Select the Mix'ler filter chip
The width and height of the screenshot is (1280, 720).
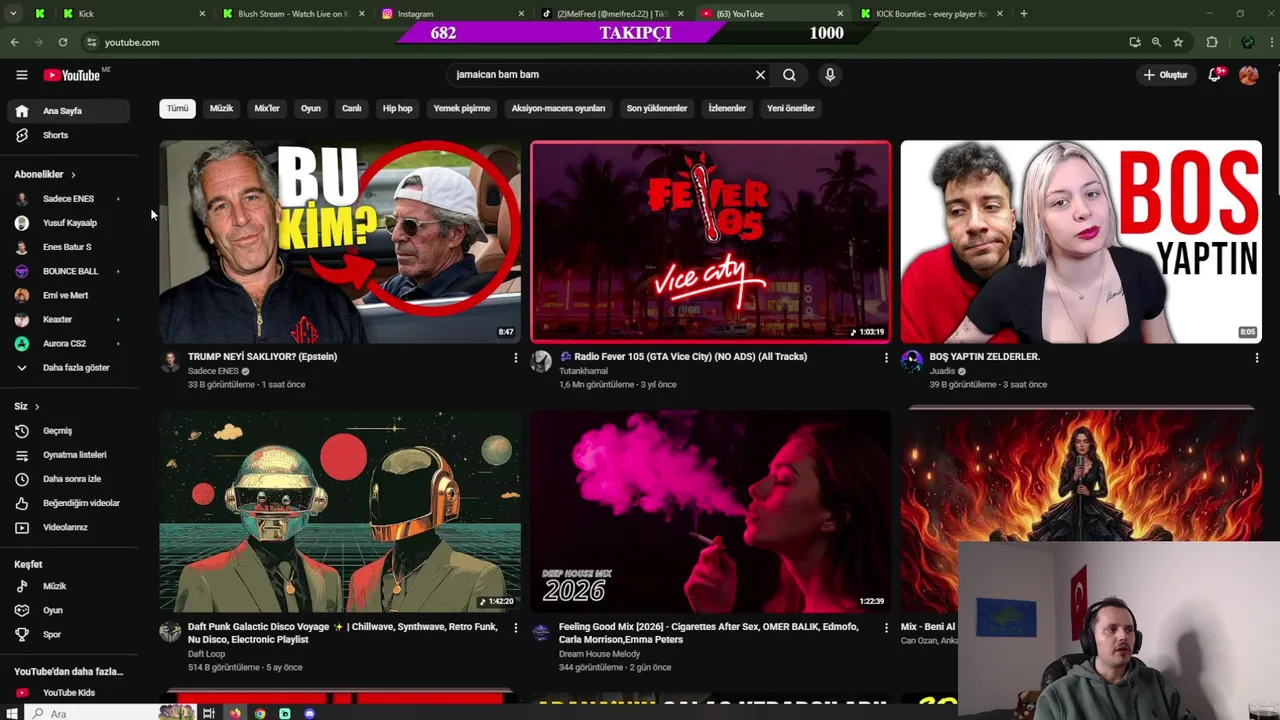[x=267, y=108]
